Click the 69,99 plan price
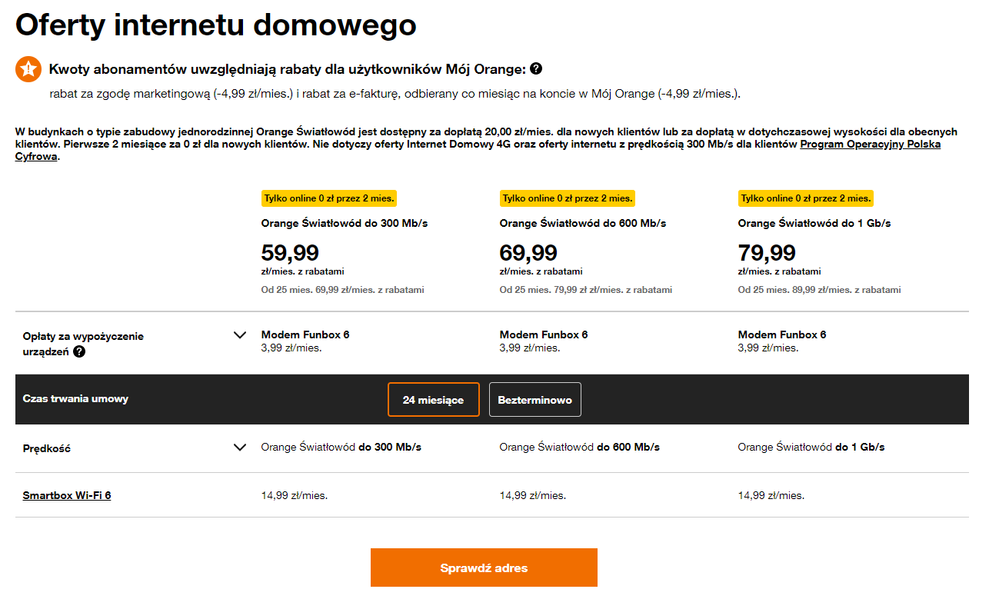 (528, 252)
